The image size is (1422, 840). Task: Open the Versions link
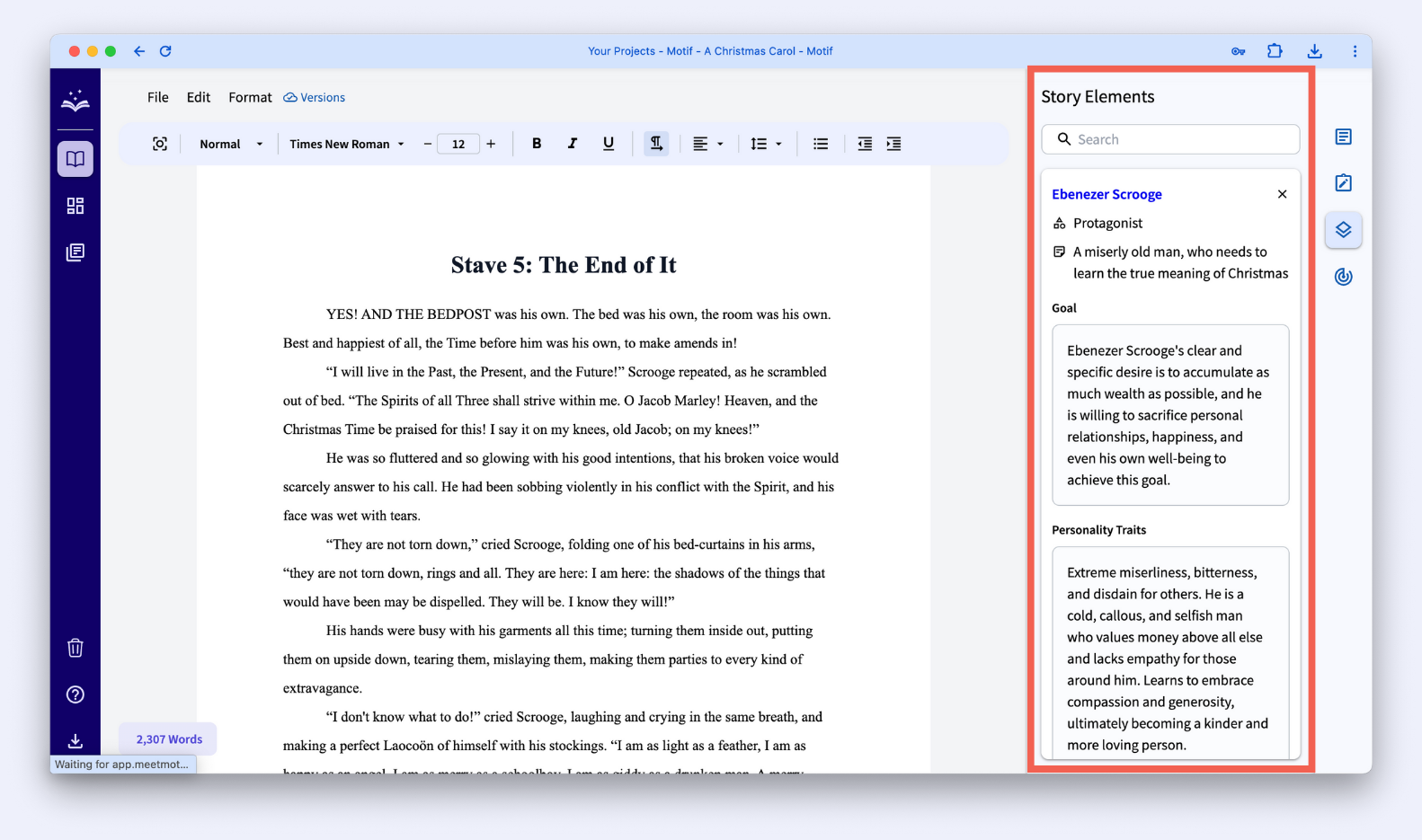315,97
